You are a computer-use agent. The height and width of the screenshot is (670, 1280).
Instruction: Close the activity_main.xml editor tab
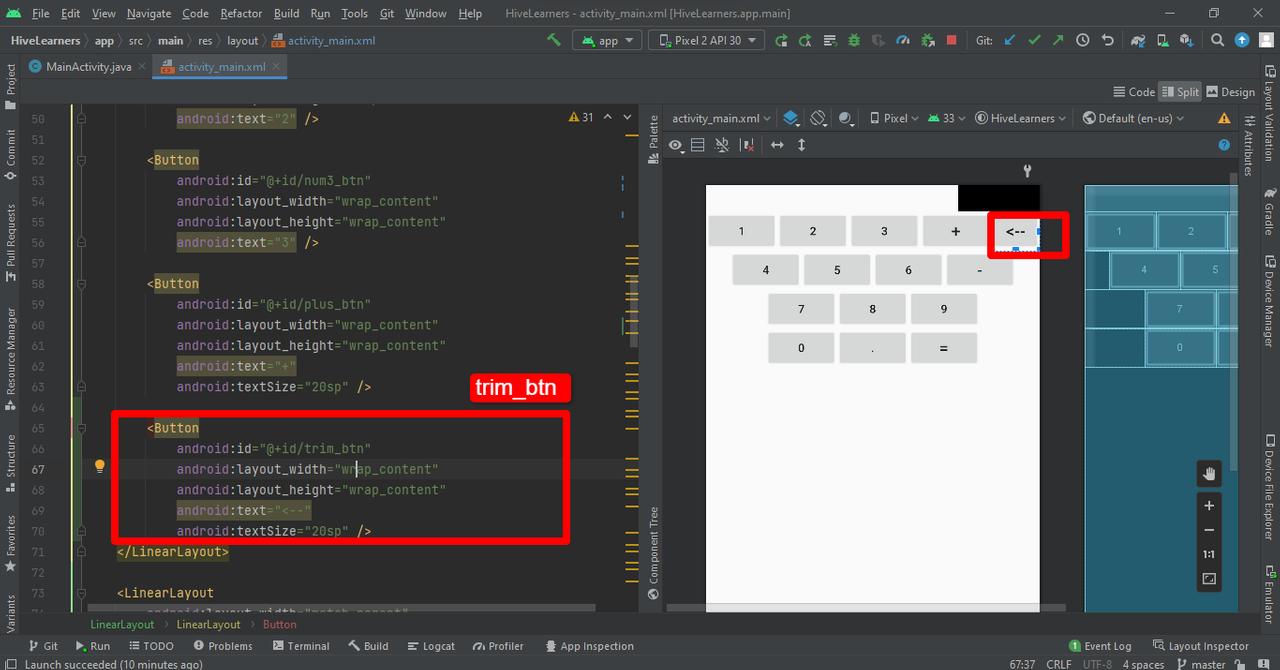tap(276, 67)
